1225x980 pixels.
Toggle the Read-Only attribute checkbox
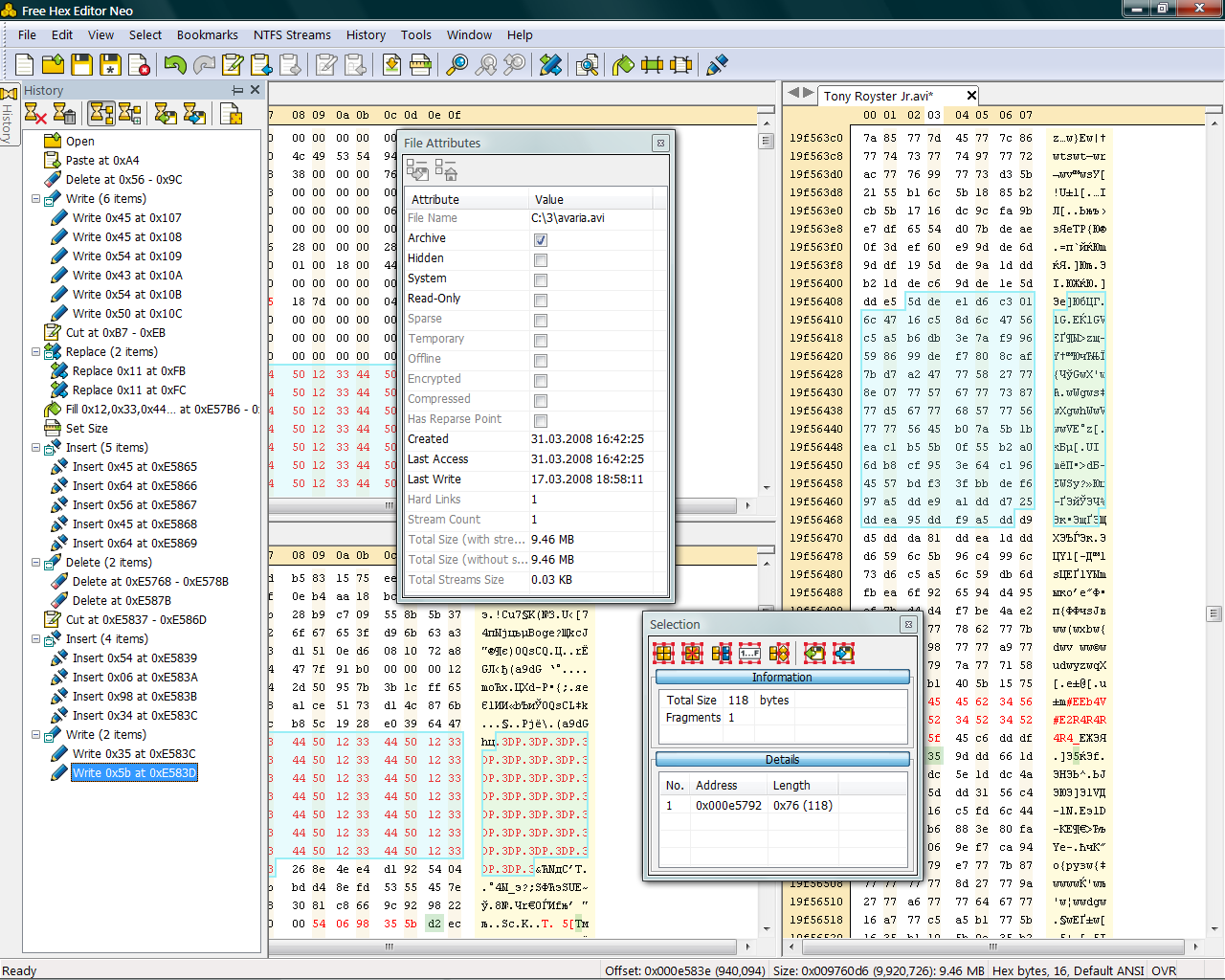pos(541,300)
